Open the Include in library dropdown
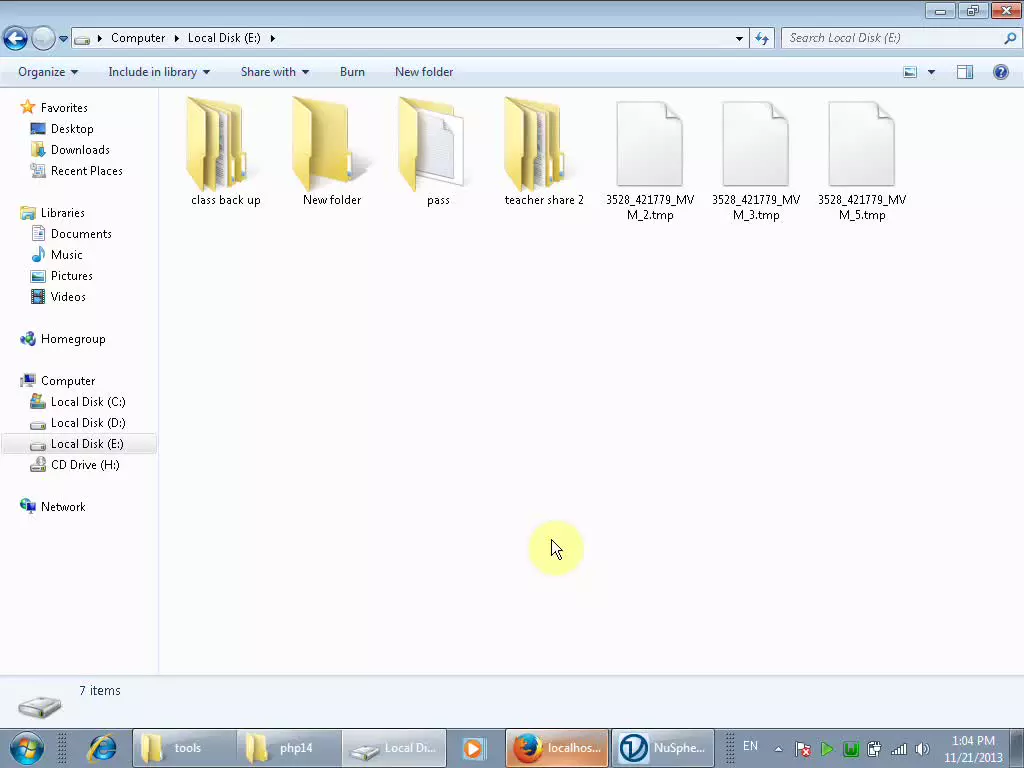 (158, 71)
